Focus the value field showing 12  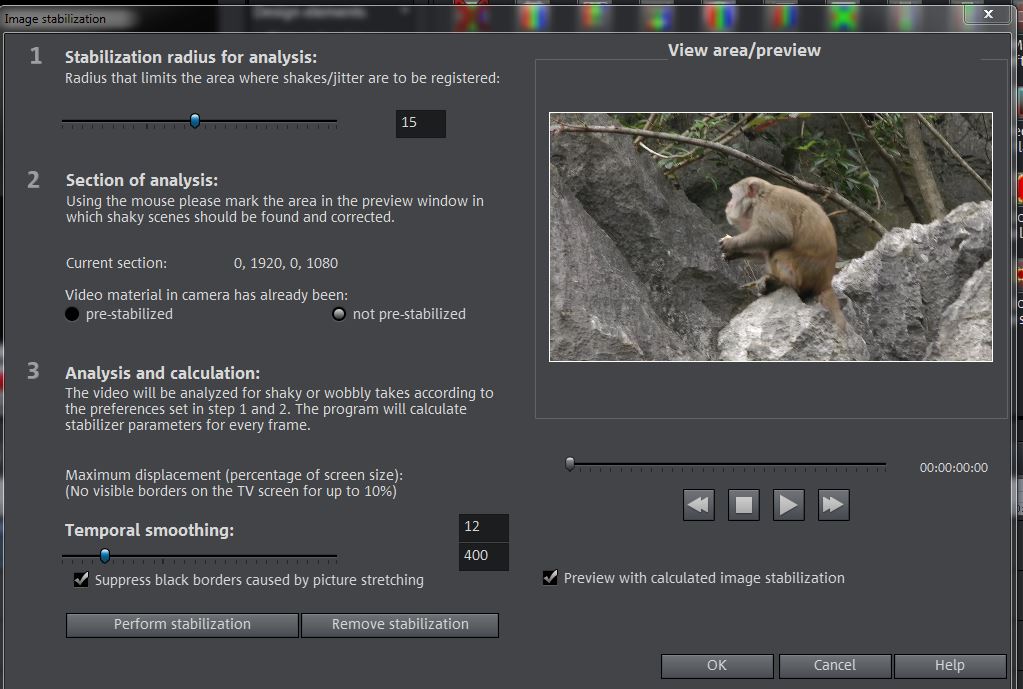(x=483, y=527)
